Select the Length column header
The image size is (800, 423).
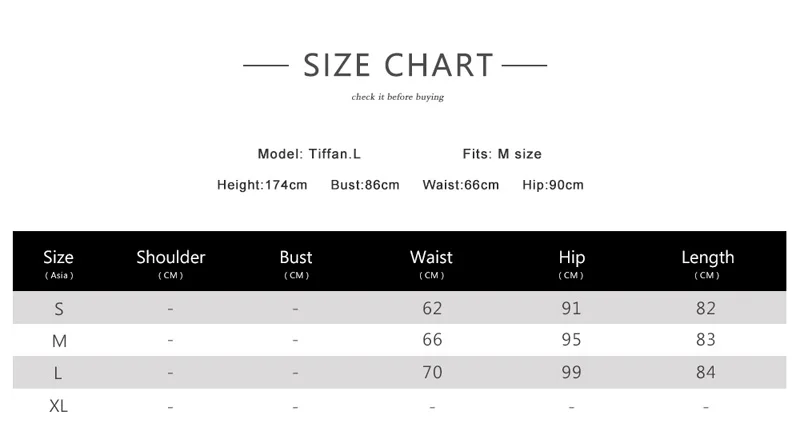[707, 262]
